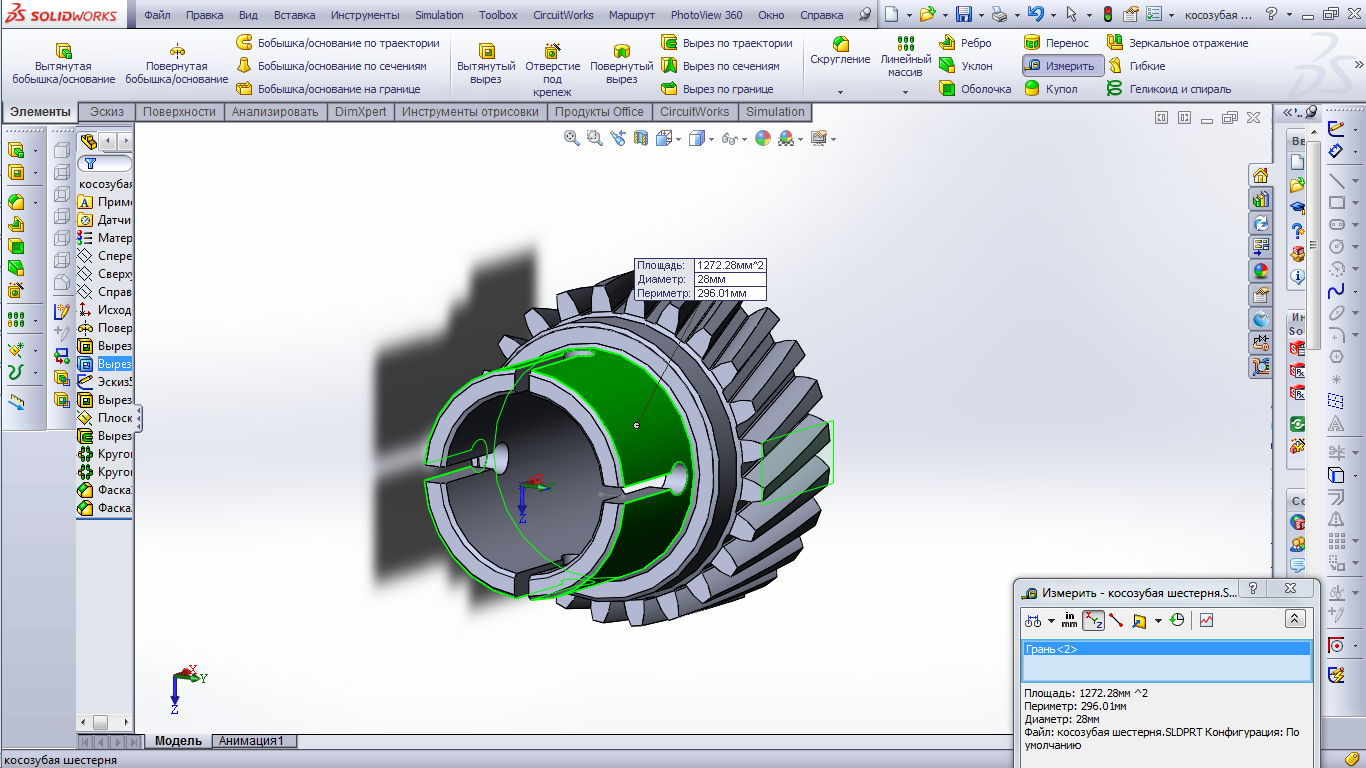Select the Ребро rib tool
This screenshot has width=1366, height=768.
point(965,43)
